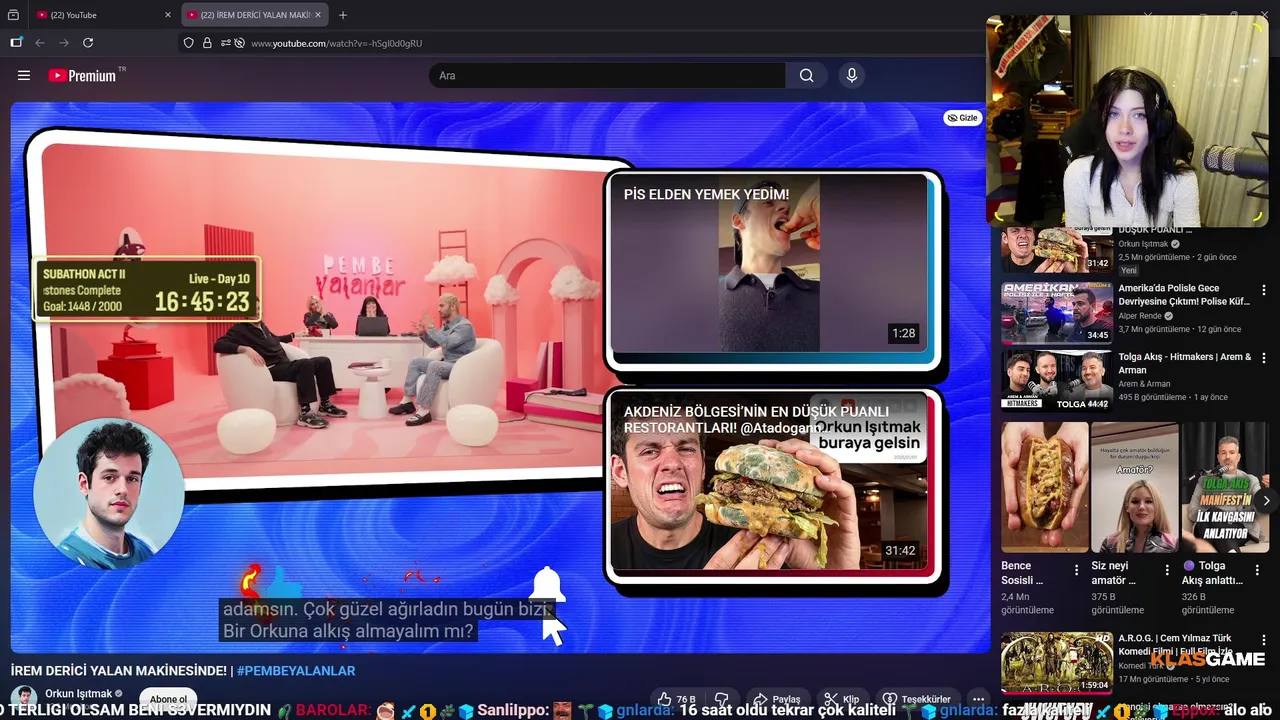Viewport: 1280px width, 720px height.
Task: Go back using the browser back arrow
Action: pyautogui.click(x=40, y=43)
